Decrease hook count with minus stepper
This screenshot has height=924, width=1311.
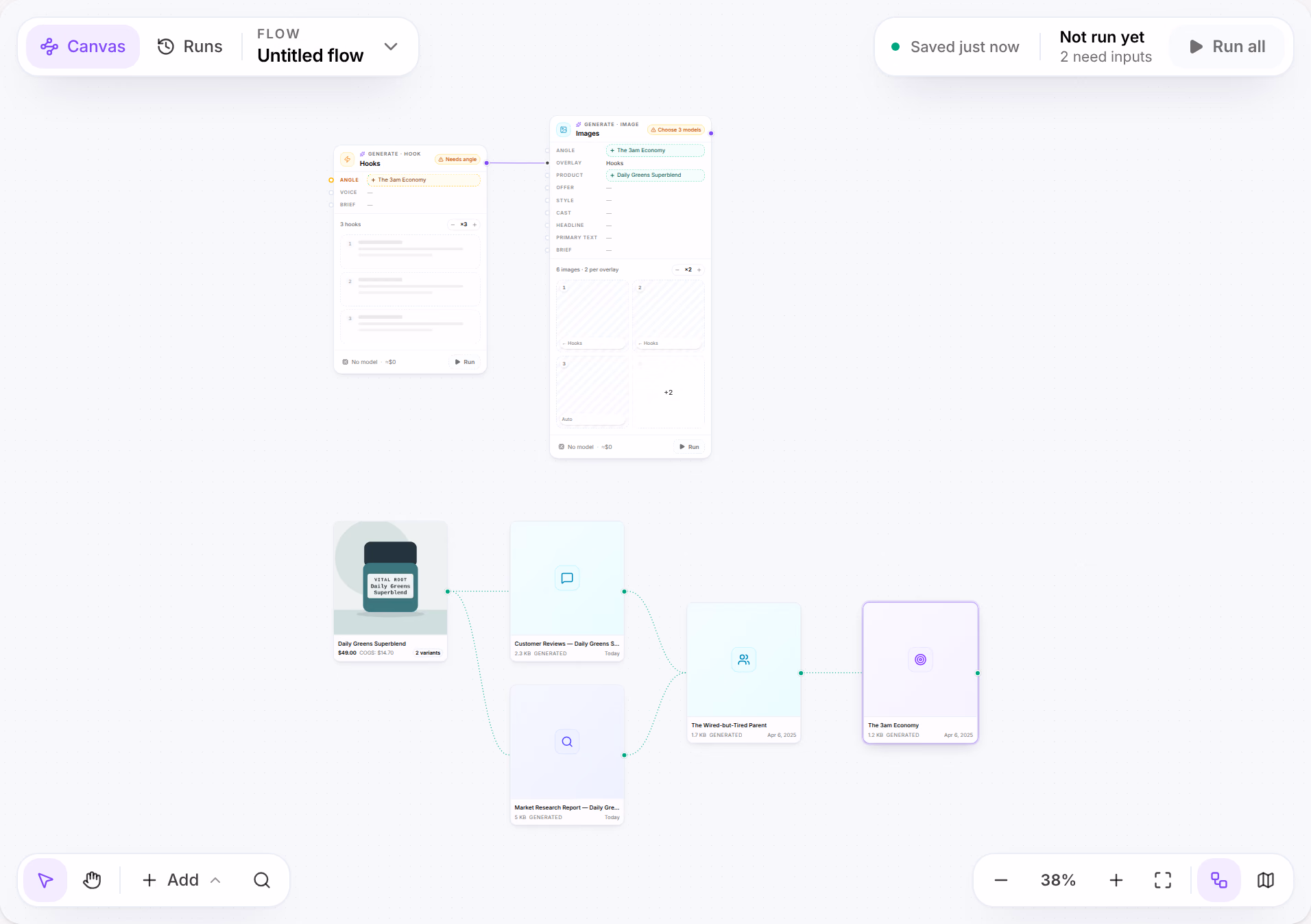[x=453, y=225]
